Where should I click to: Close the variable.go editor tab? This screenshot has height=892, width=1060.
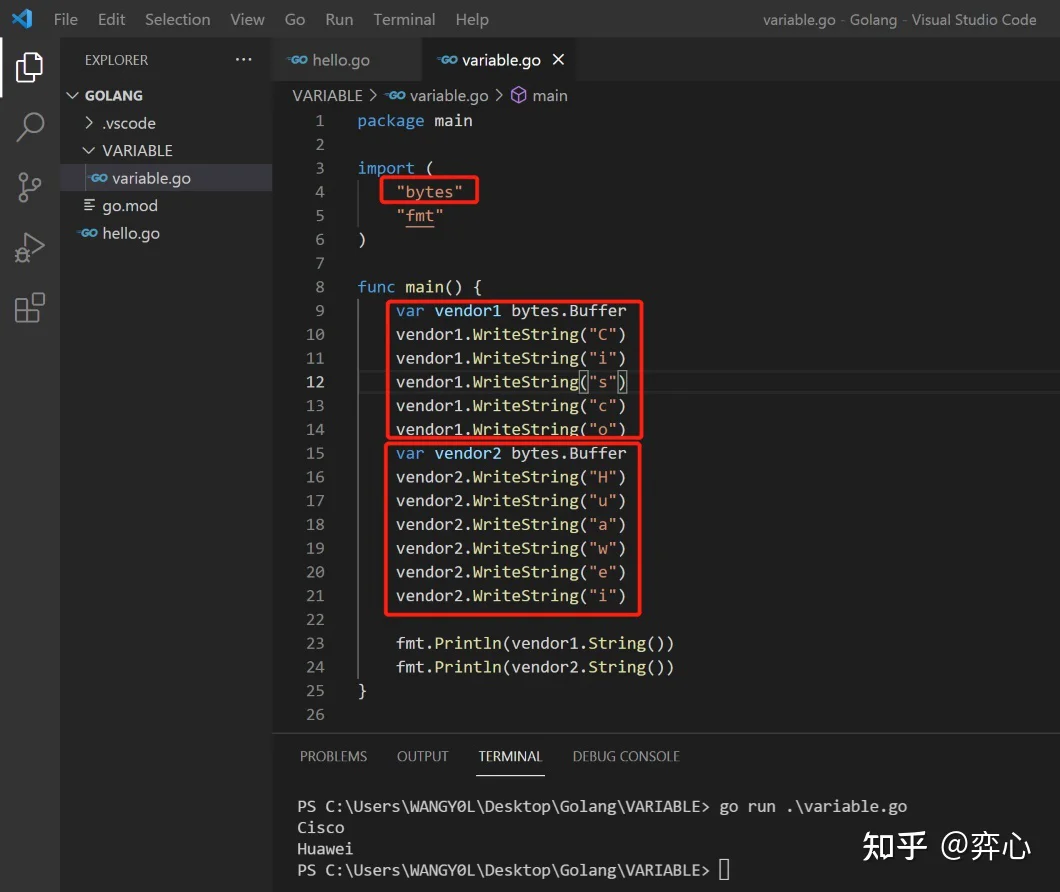[x=558, y=60]
